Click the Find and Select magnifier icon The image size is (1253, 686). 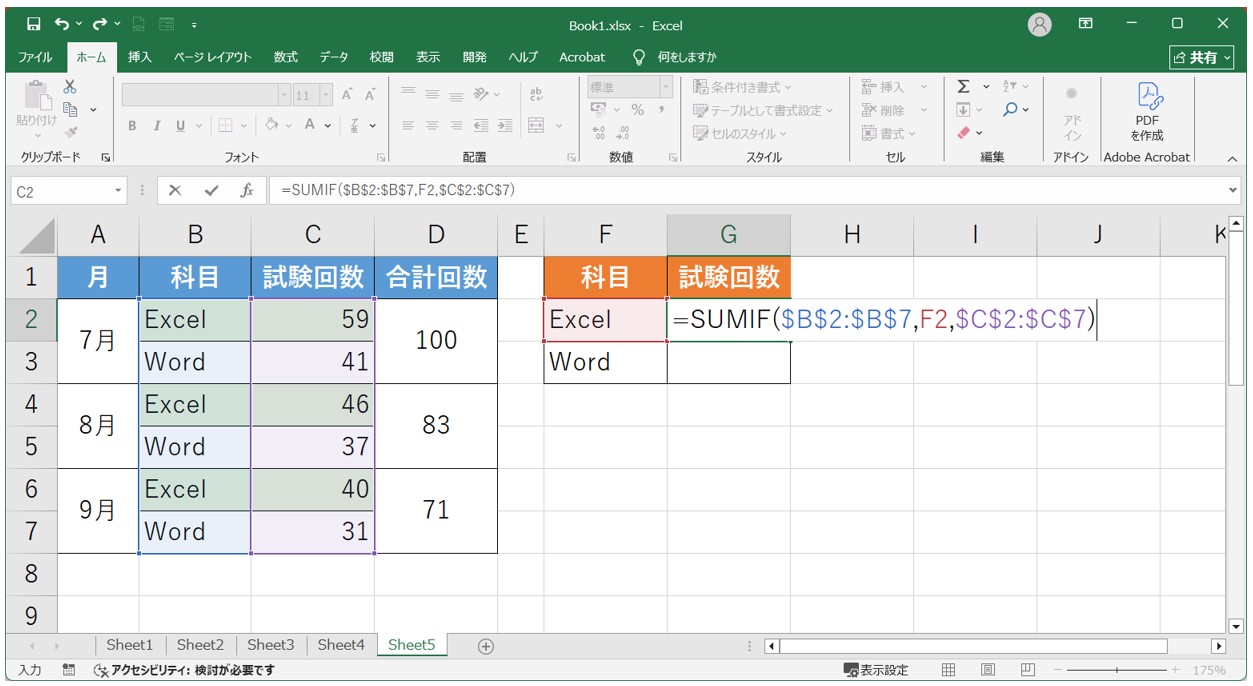click(x=1010, y=109)
